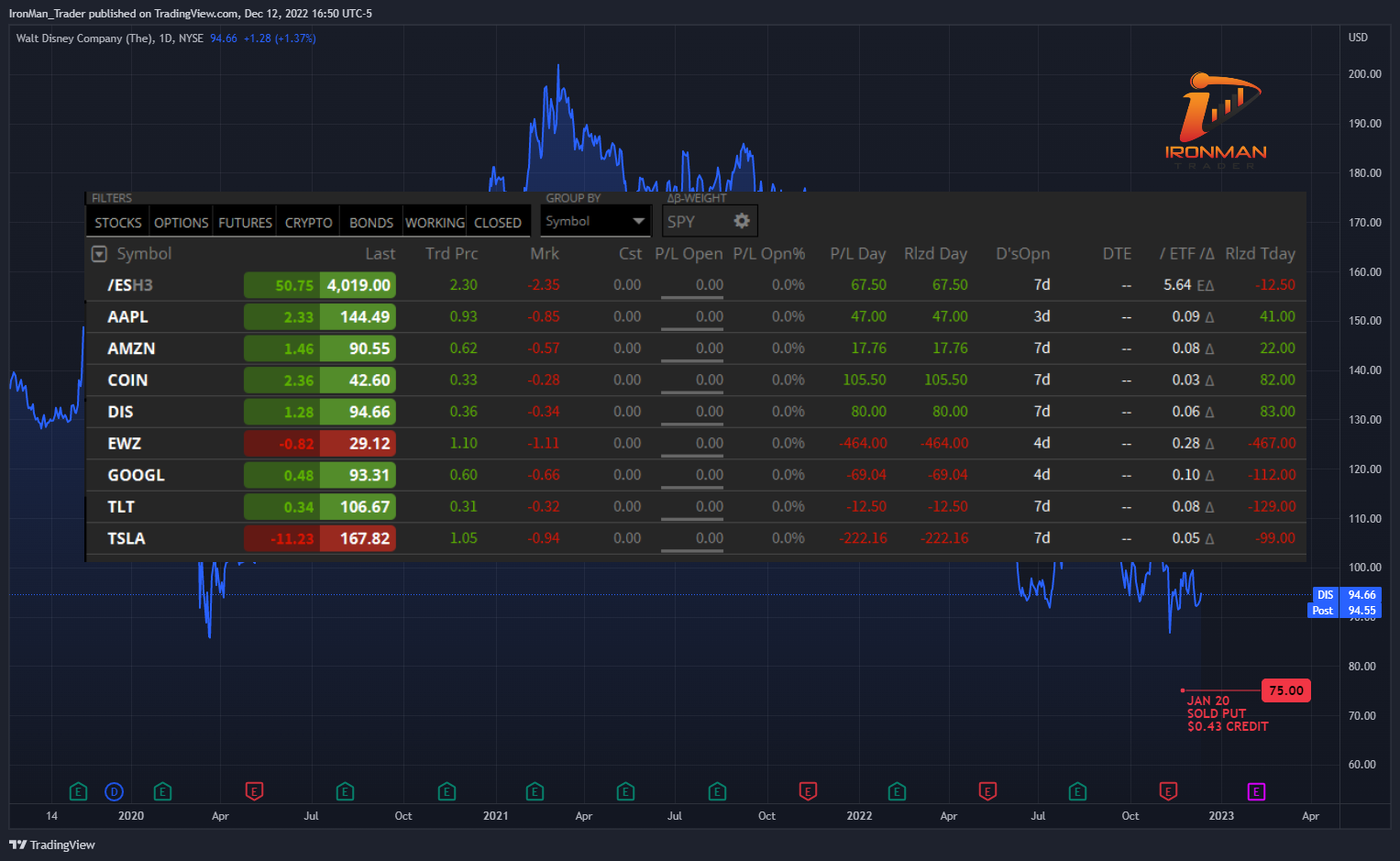
Task: Sort by the P/L Day column header
Action: pos(858,254)
